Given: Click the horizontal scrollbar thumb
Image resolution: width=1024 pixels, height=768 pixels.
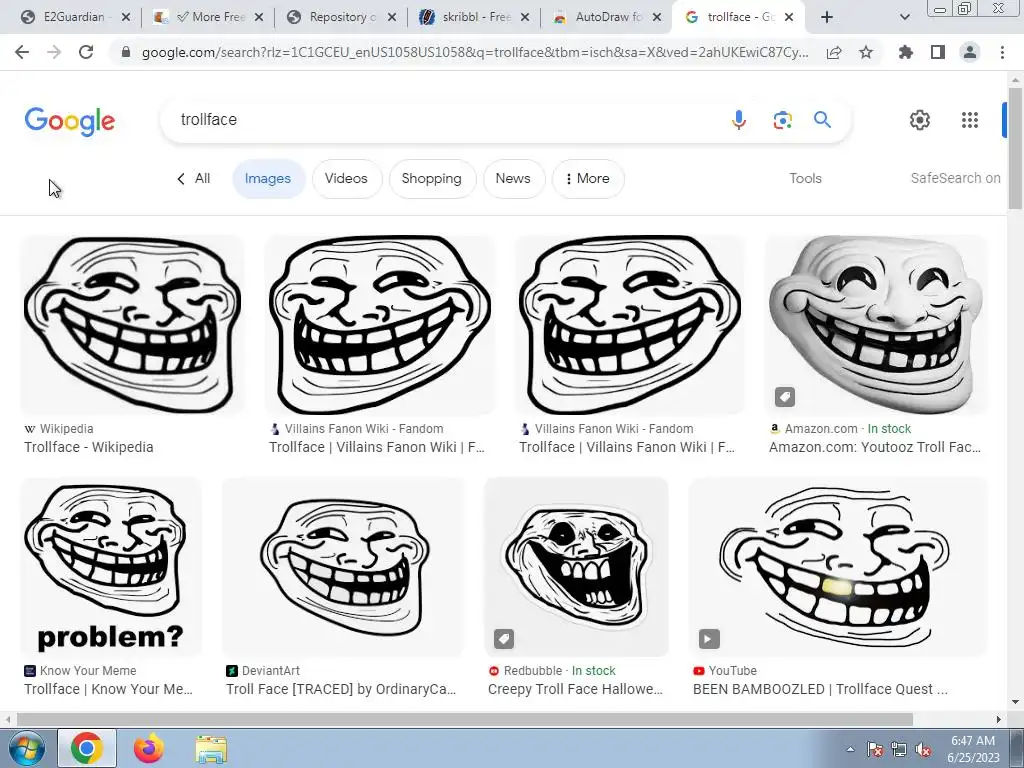Looking at the screenshot, I should [464, 719].
